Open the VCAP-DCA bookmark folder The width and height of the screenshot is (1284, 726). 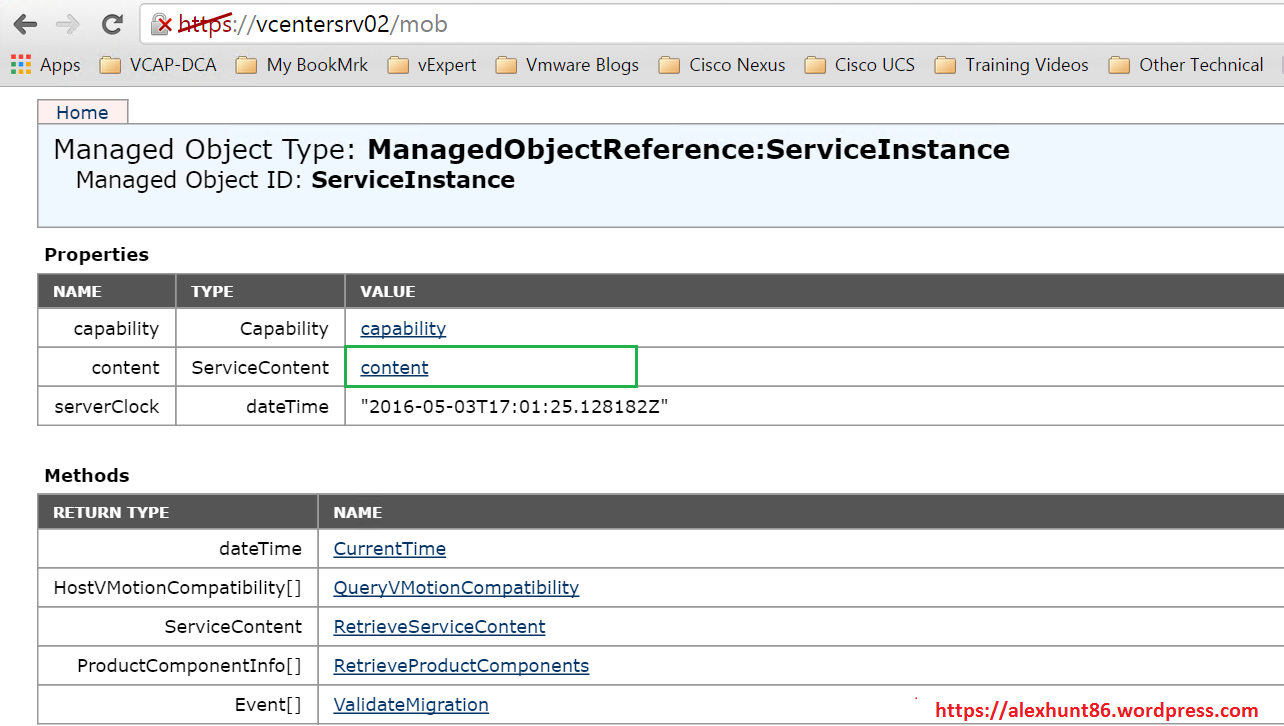pos(160,65)
